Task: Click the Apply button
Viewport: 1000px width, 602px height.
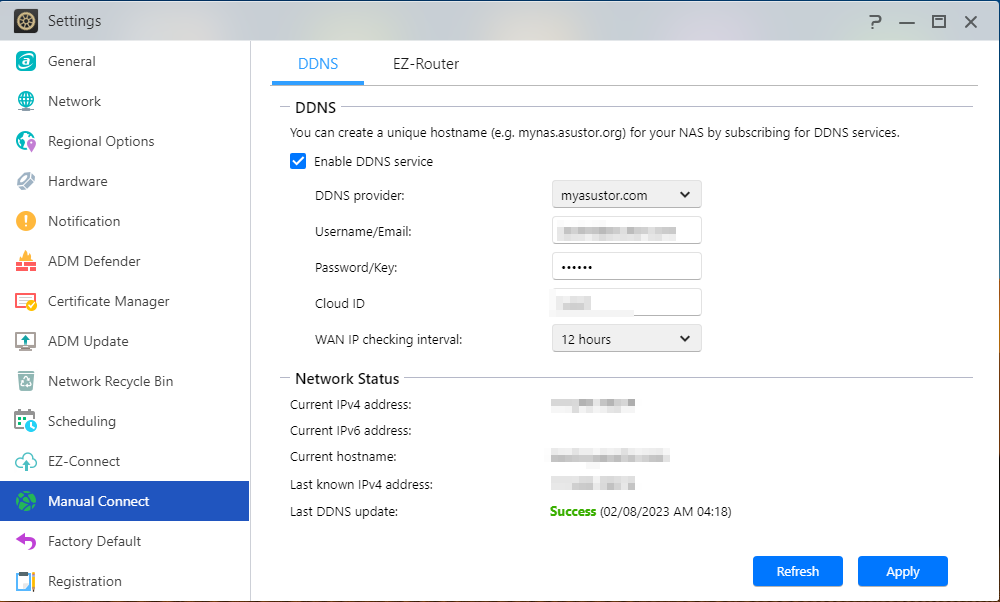Action: click(902, 571)
